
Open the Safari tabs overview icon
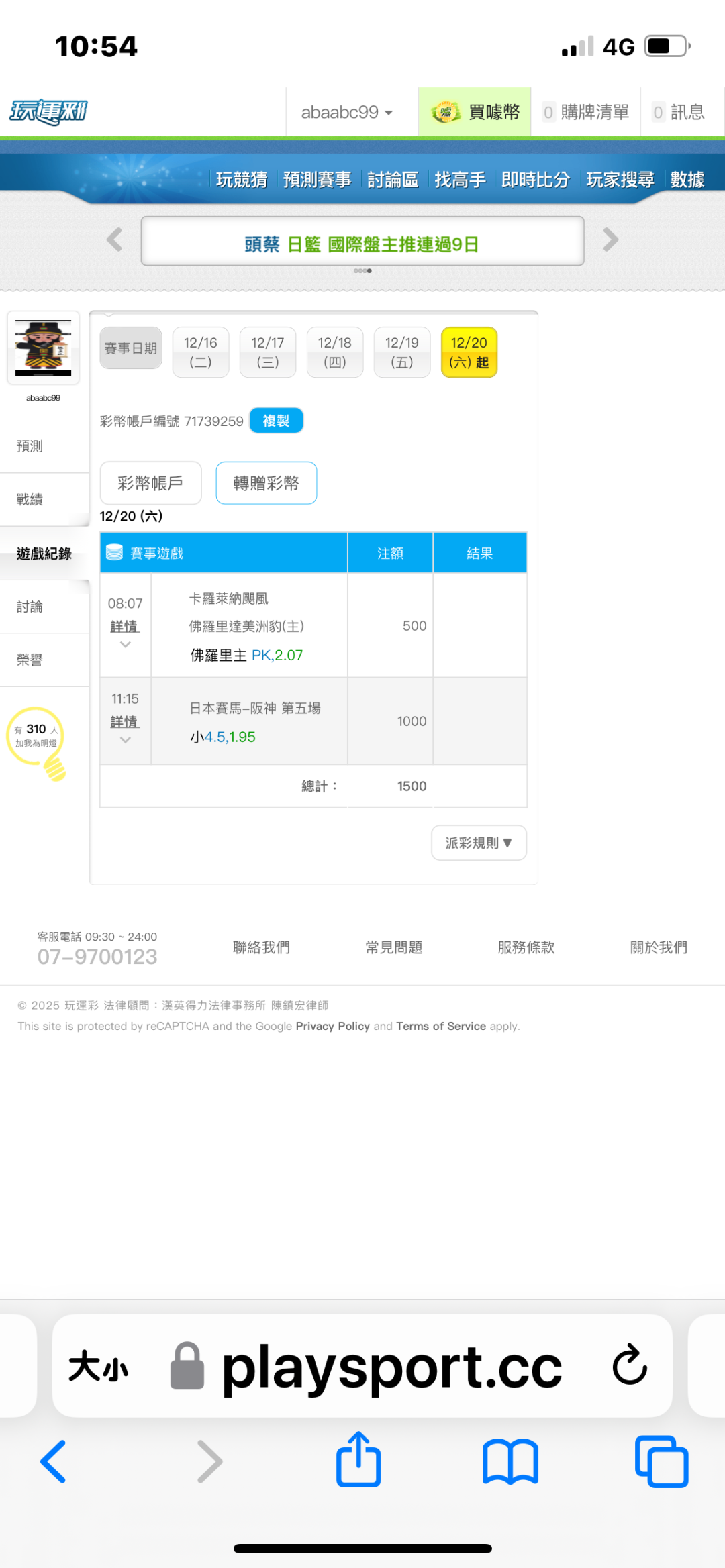click(x=661, y=1461)
